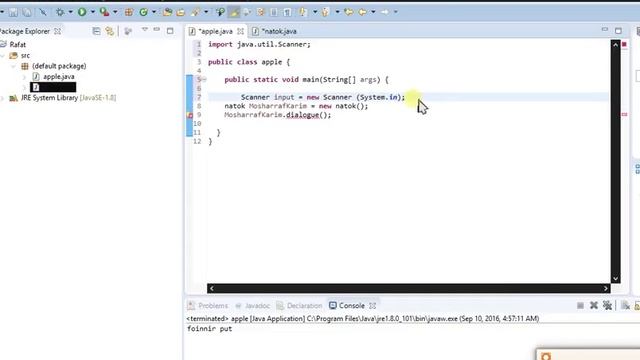Screen dimensions: 640x360
Task: Click the Terminate console square icon
Action: (580, 305)
